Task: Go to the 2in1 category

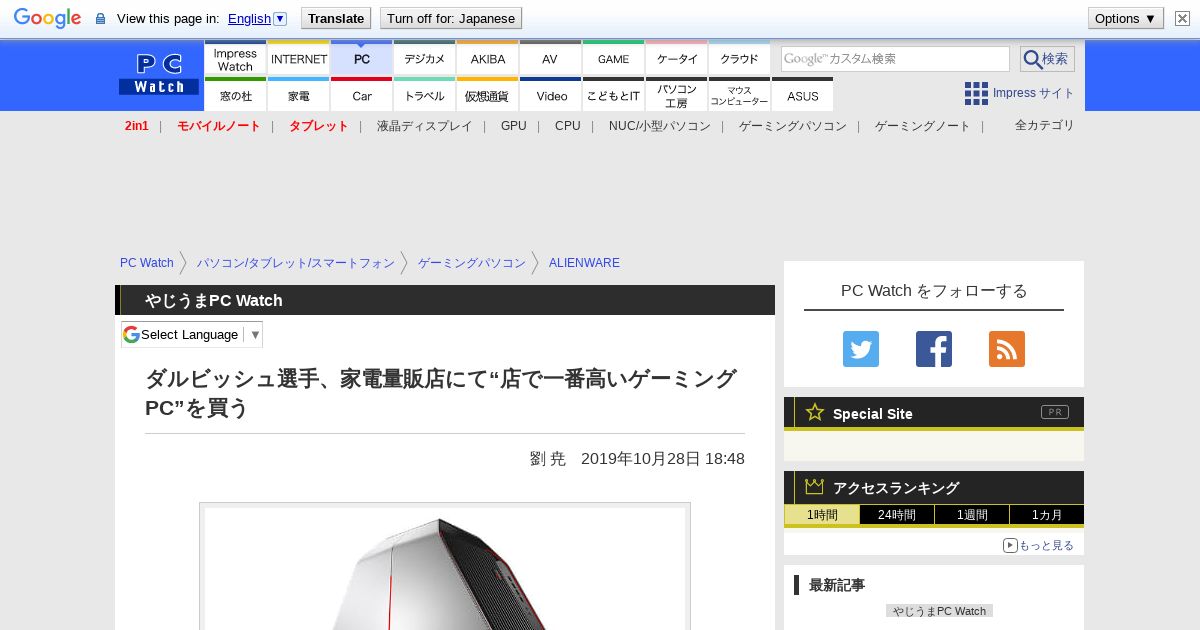Action: coord(137,126)
